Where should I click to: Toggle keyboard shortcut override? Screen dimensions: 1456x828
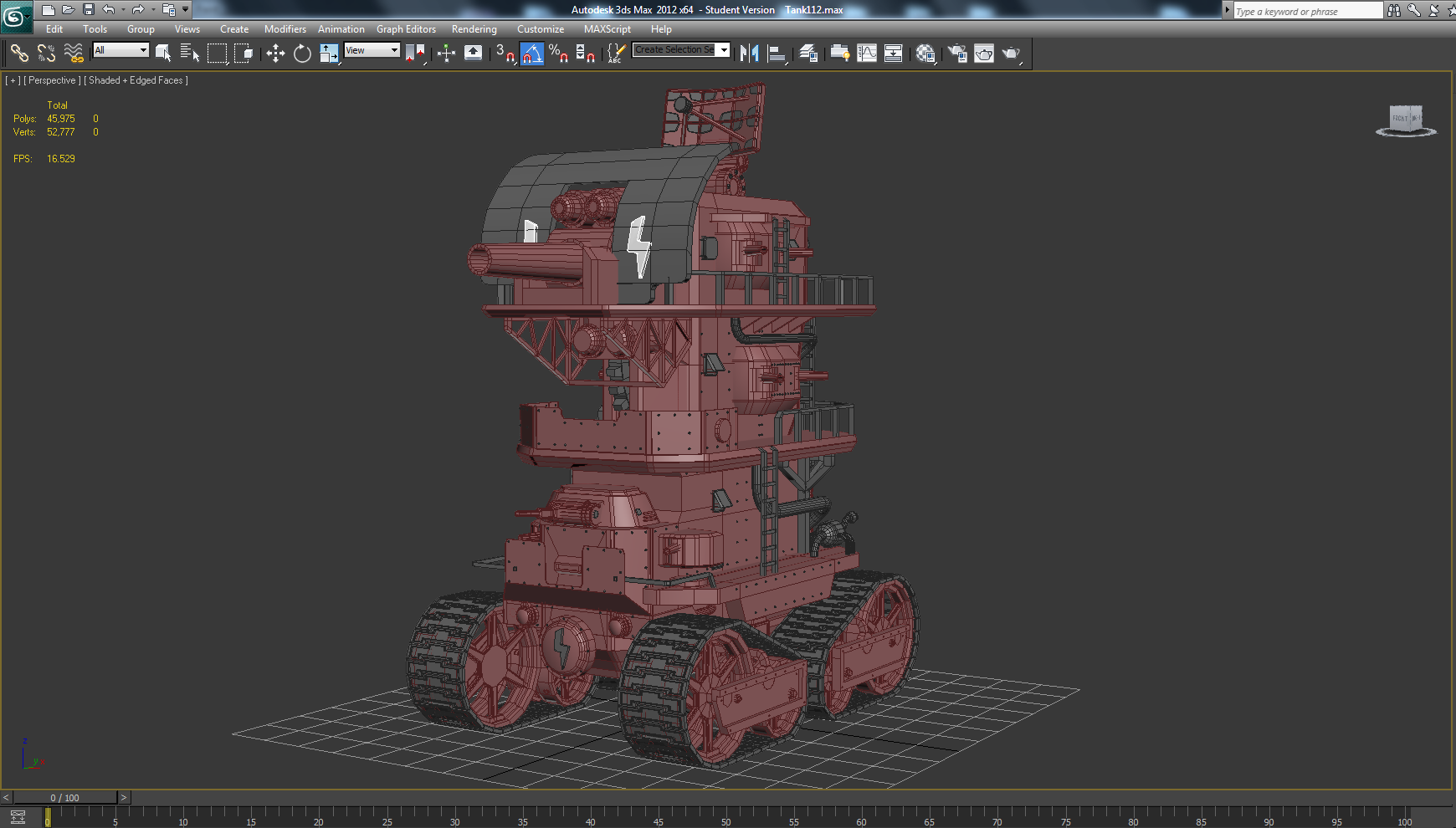pyautogui.click(x=473, y=54)
